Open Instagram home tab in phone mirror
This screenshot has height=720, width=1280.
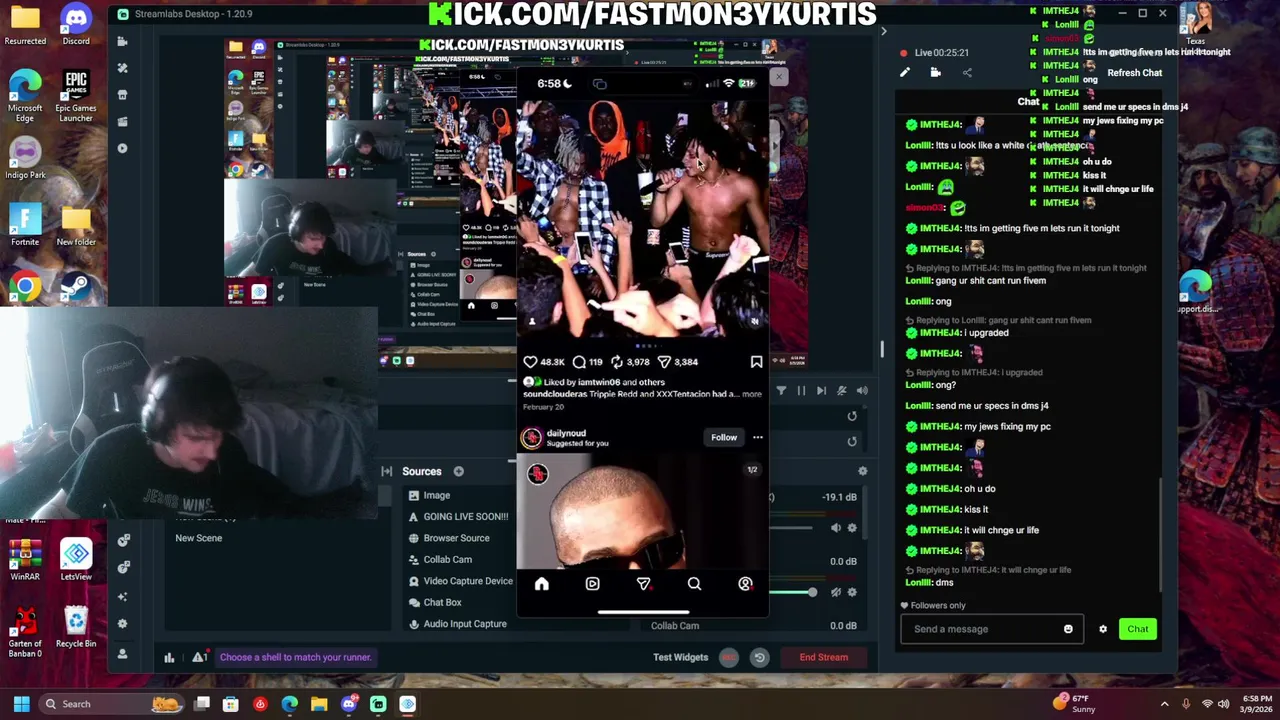coord(541,584)
